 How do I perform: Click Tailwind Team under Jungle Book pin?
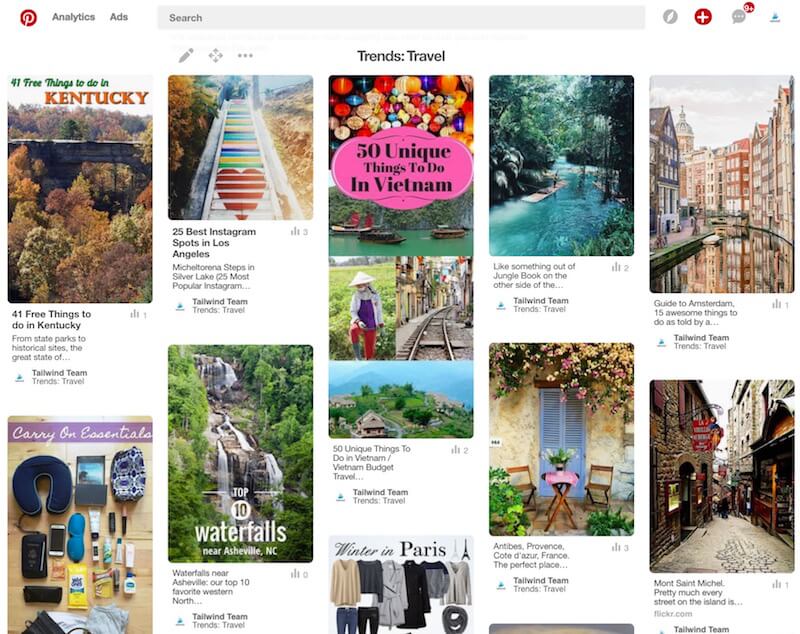pyautogui.click(x=541, y=300)
